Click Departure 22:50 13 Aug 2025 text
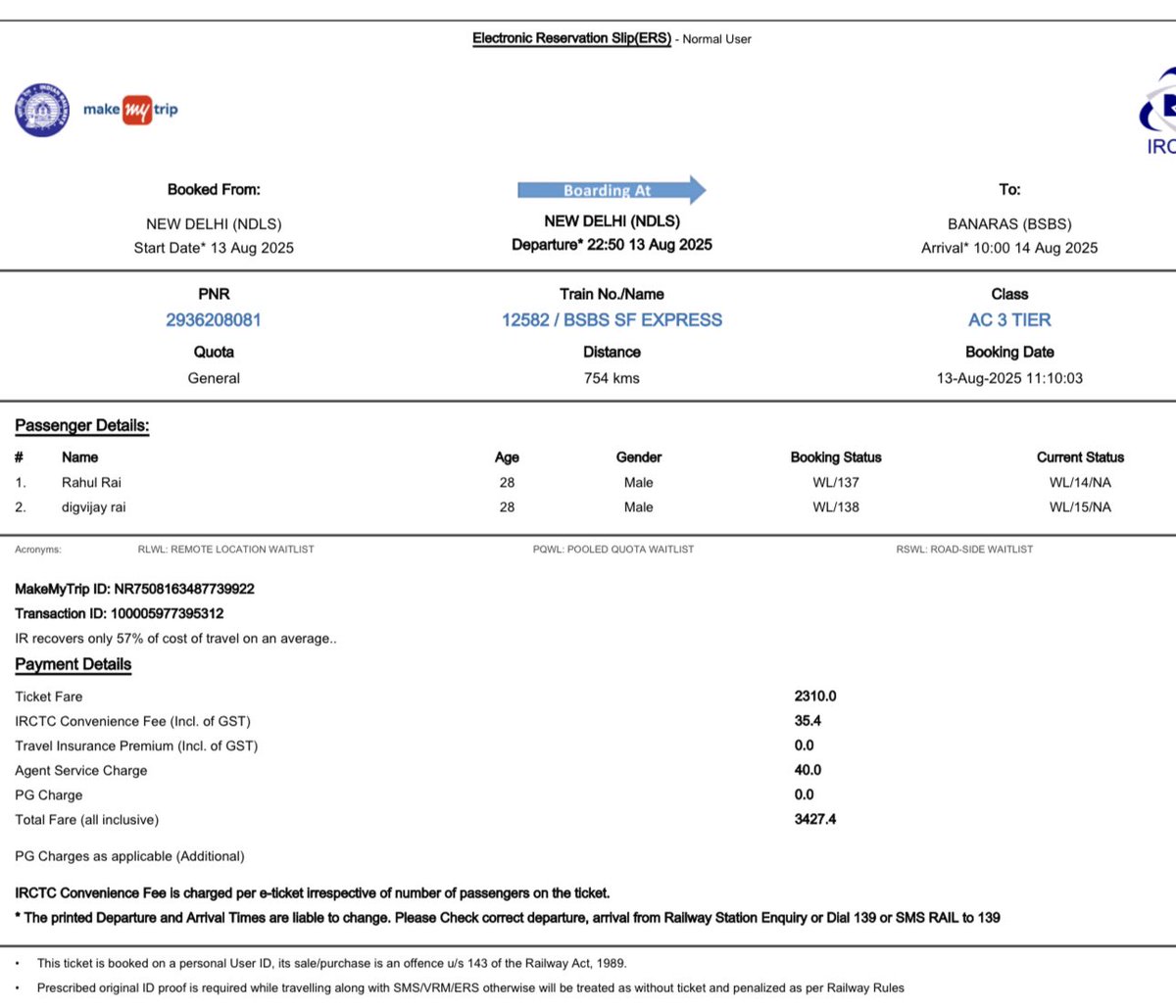The image size is (1176, 1008). 612,245
